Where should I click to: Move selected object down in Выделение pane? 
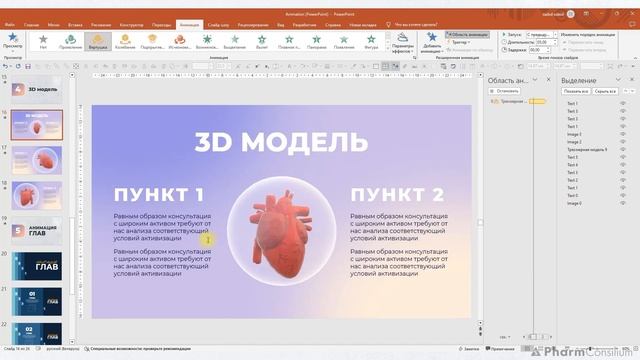[633, 91]
